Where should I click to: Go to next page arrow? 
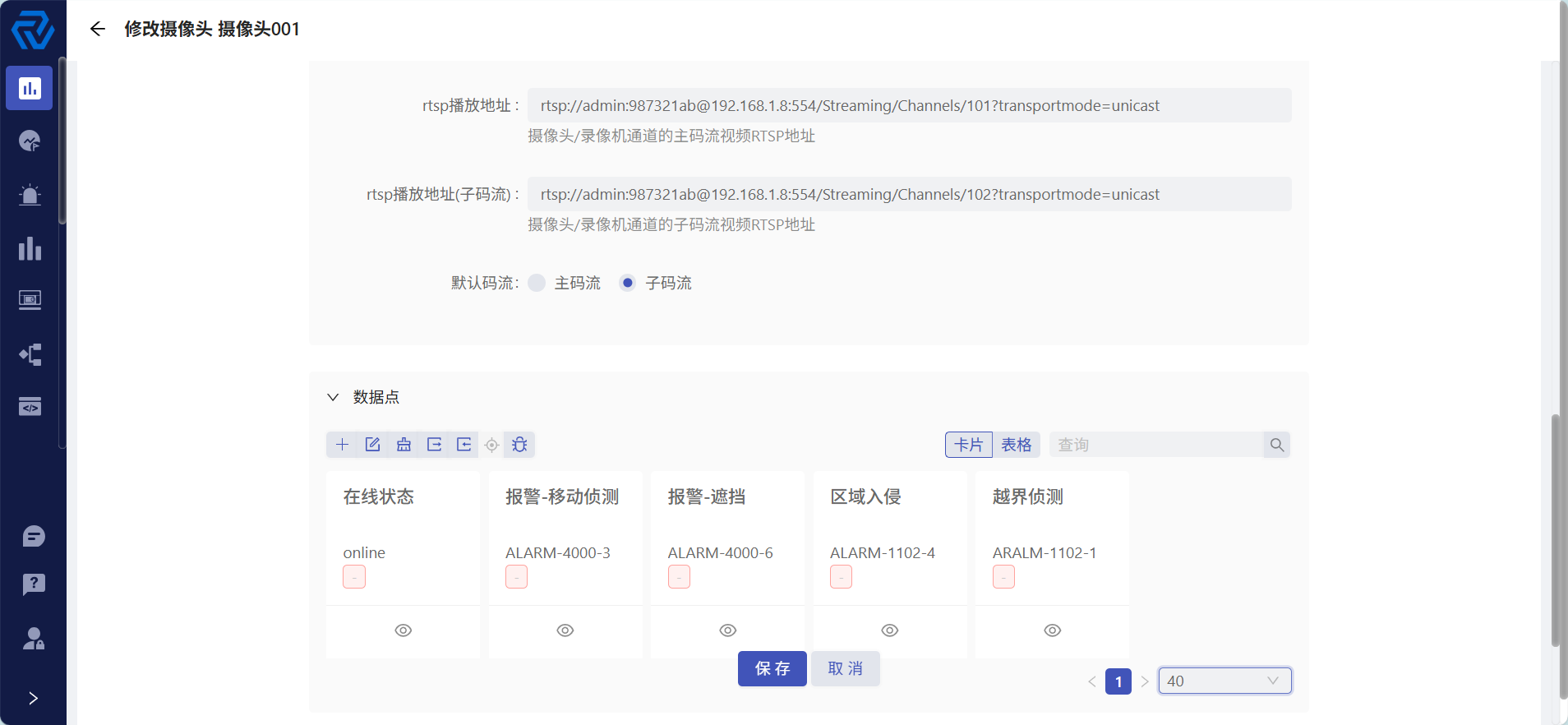[x=1145, y=681]
